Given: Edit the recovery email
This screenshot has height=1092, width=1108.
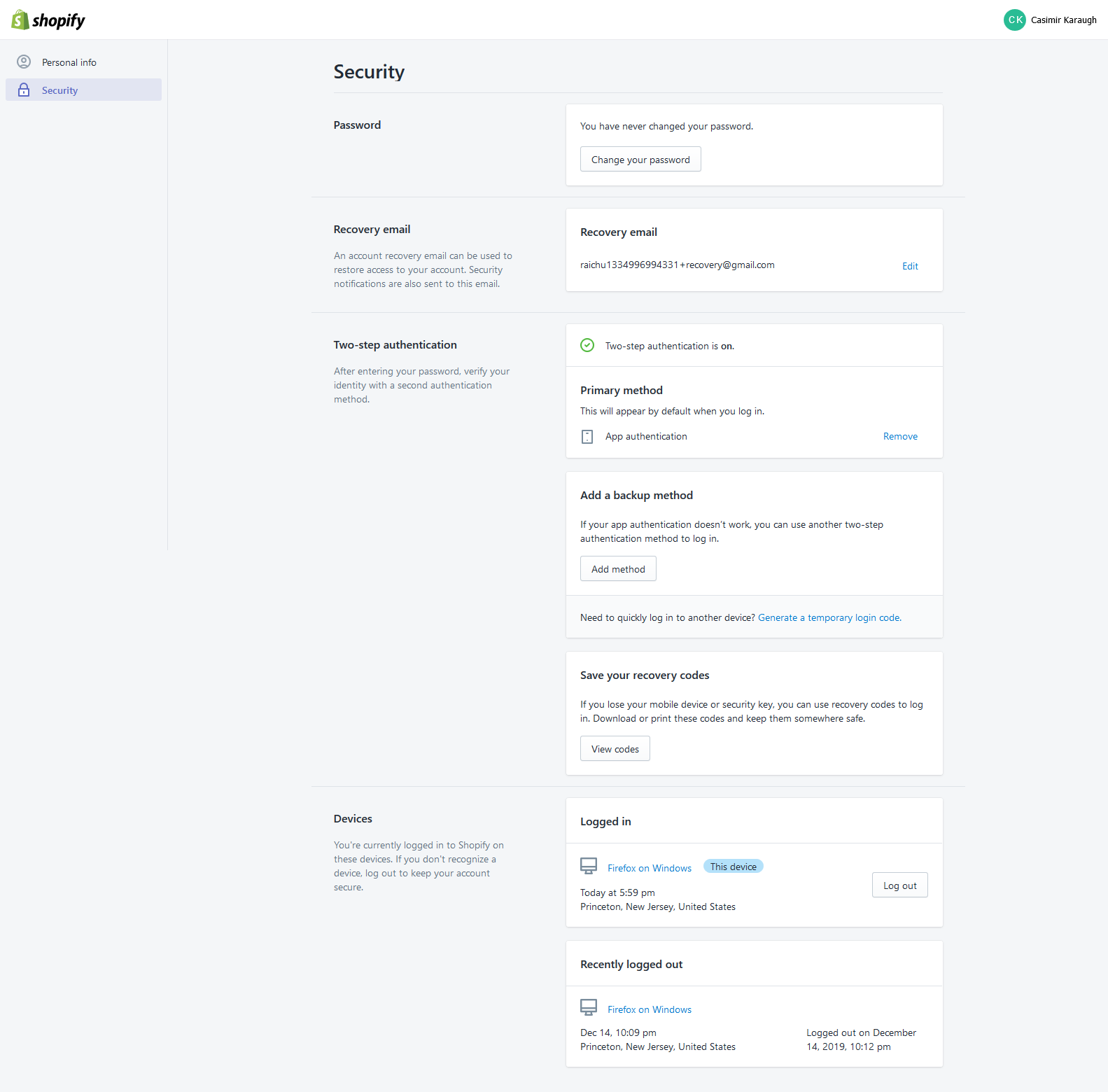Looking at the screenshot, I should (910, 266).
